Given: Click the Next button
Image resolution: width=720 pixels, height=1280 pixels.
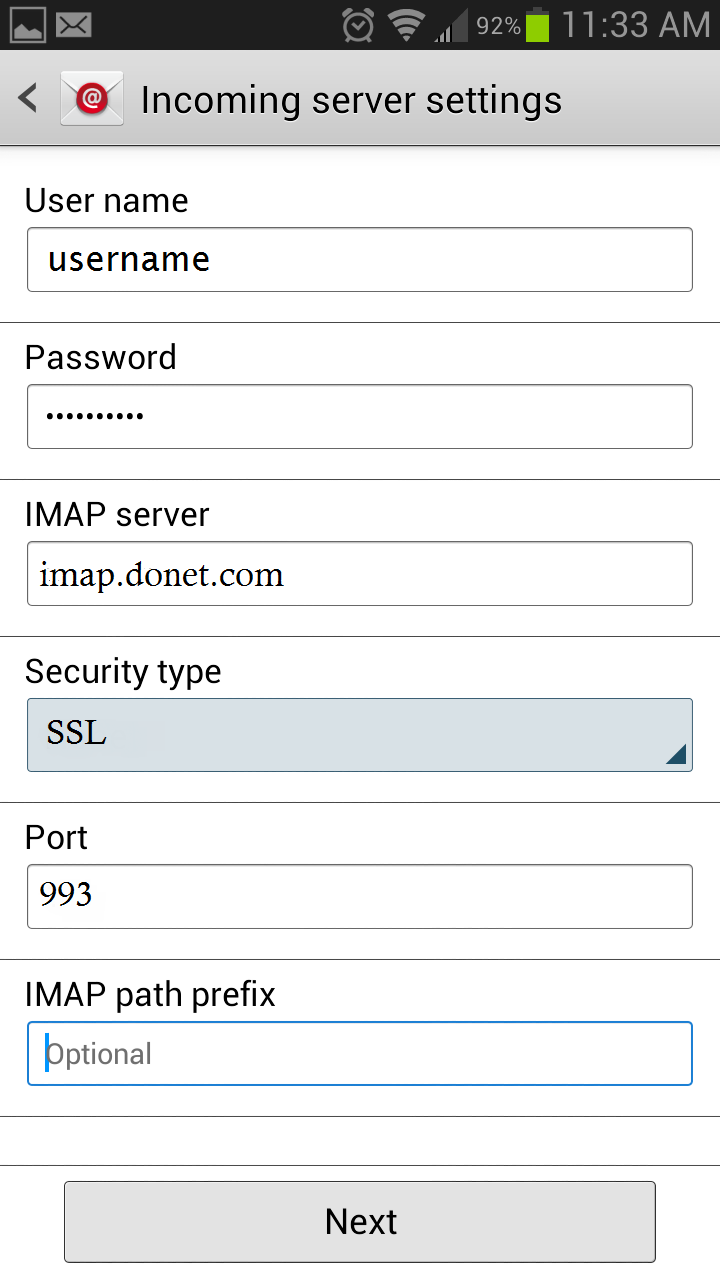Looking at the screenshot, I should tap(360, 1221).
